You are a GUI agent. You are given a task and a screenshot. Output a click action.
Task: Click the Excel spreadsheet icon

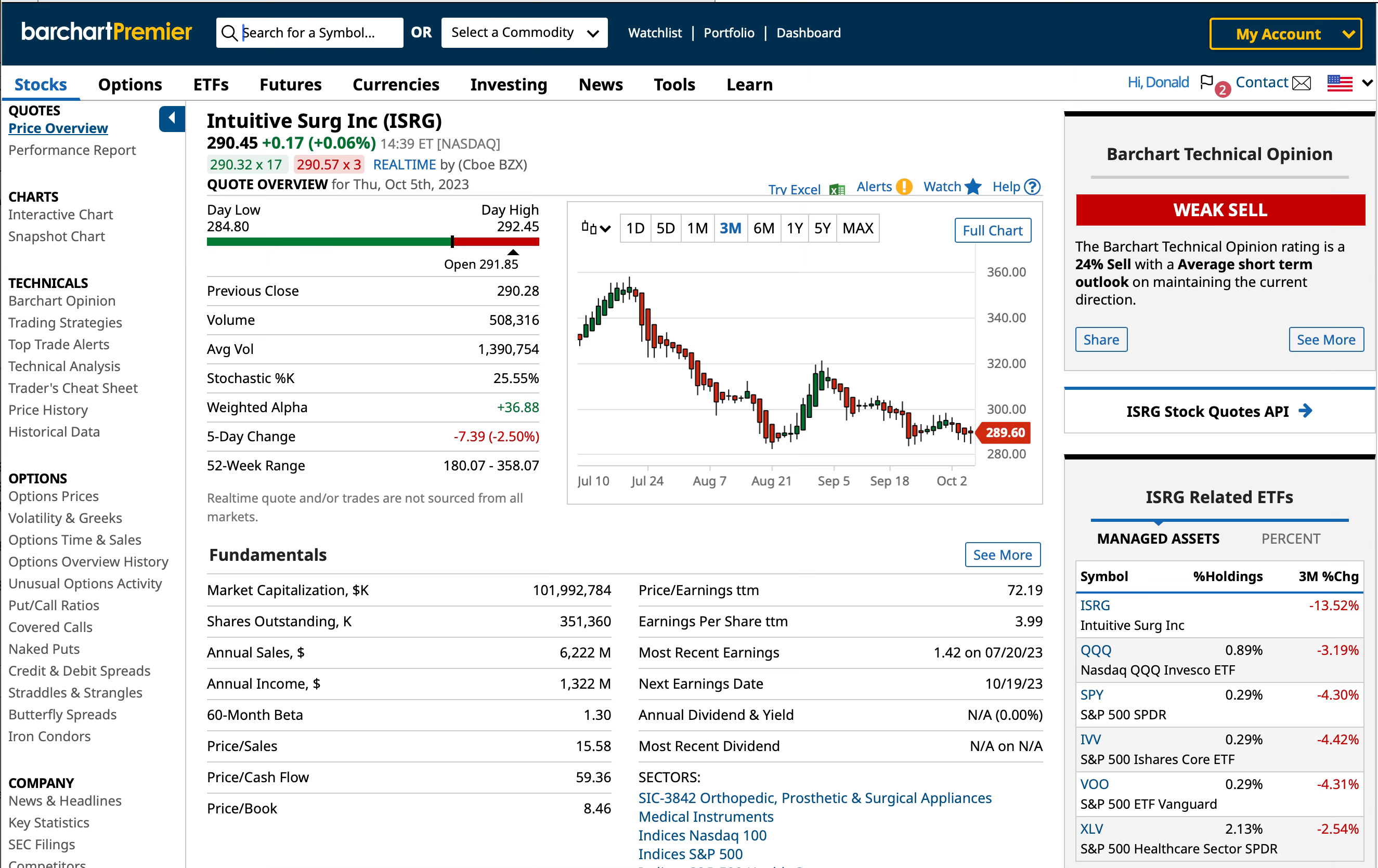(837, 189)
